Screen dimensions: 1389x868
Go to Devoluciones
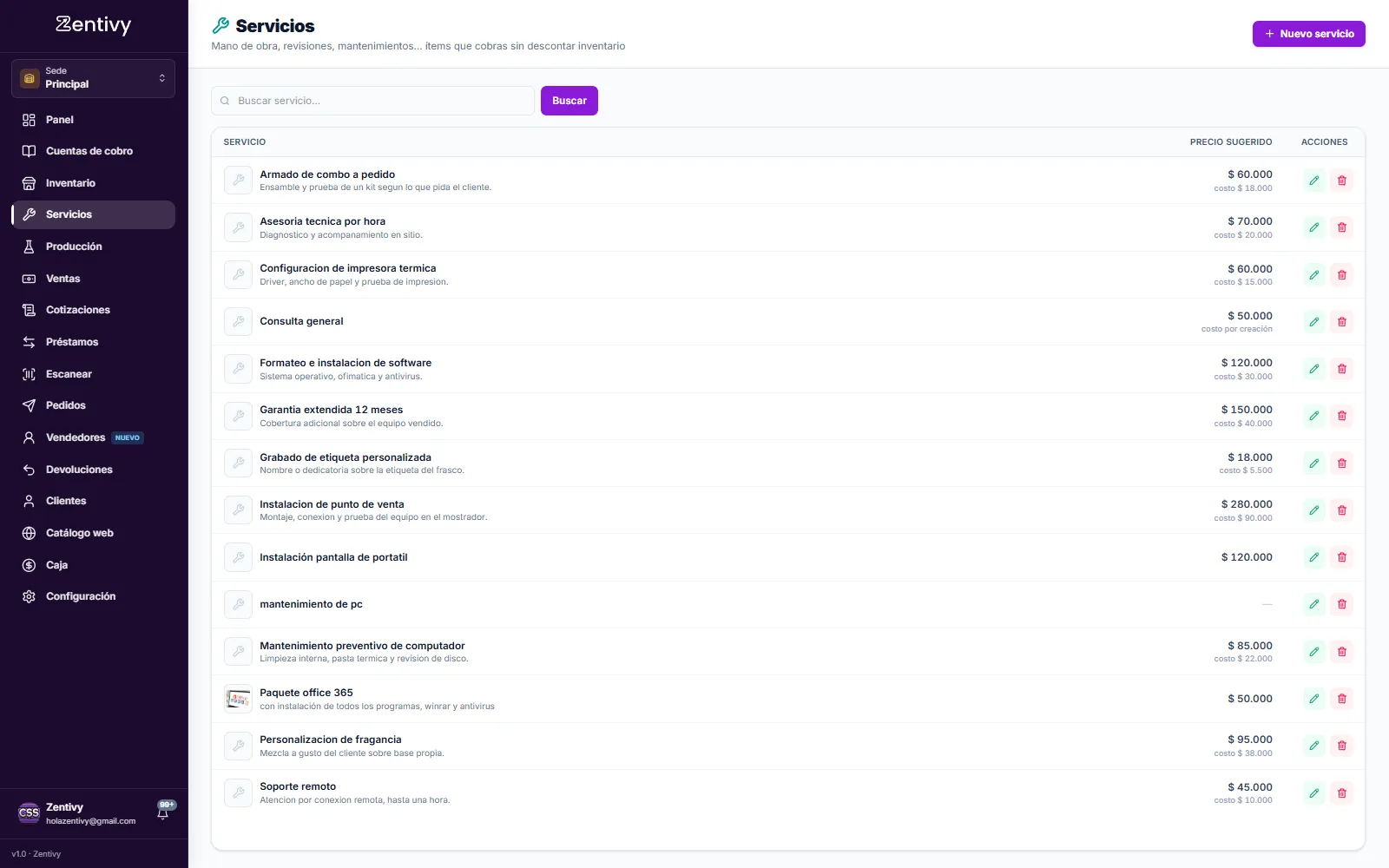click(93, 470)
